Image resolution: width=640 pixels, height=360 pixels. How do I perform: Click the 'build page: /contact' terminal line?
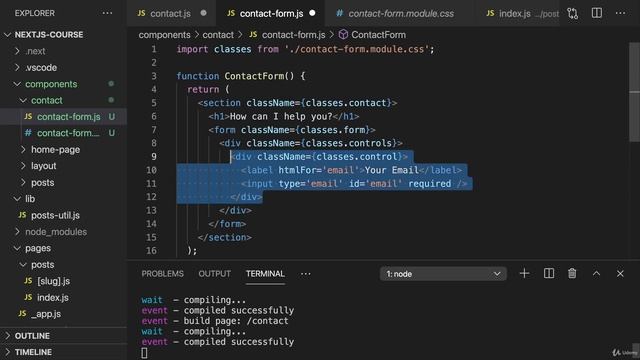coord(236,321)
